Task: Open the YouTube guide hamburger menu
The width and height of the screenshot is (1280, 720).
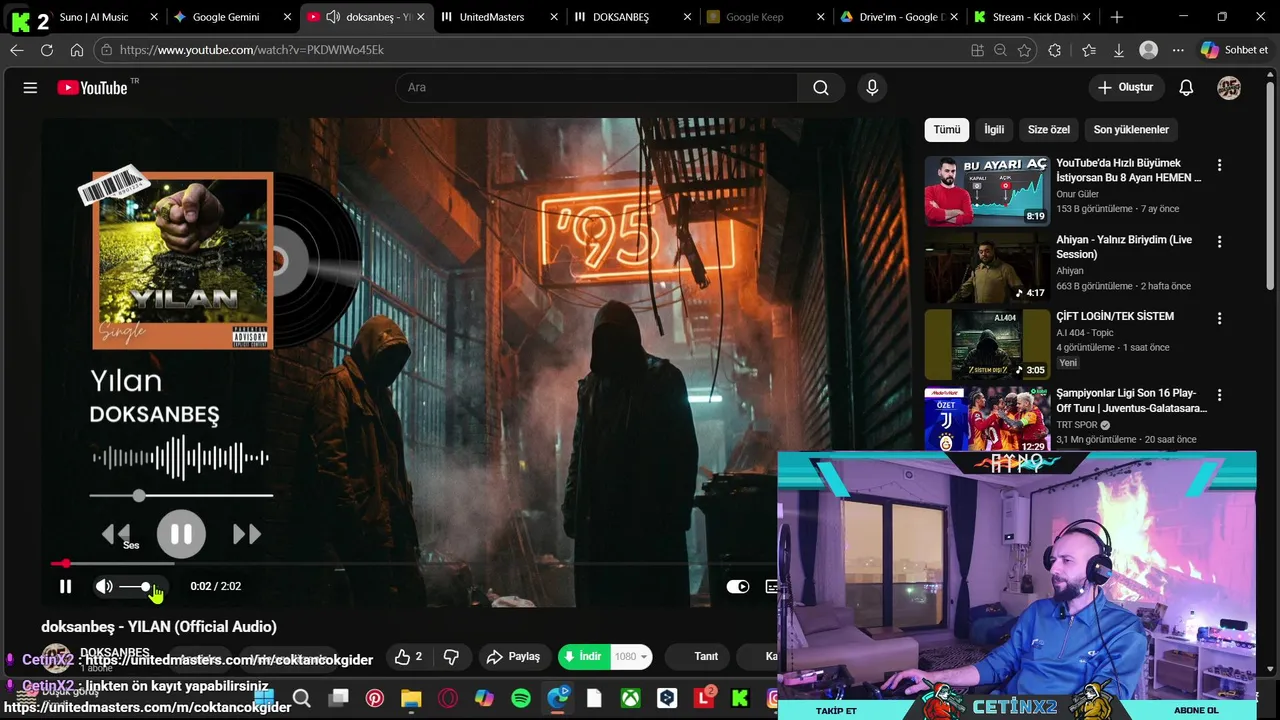Action: [x=30, y=88]
